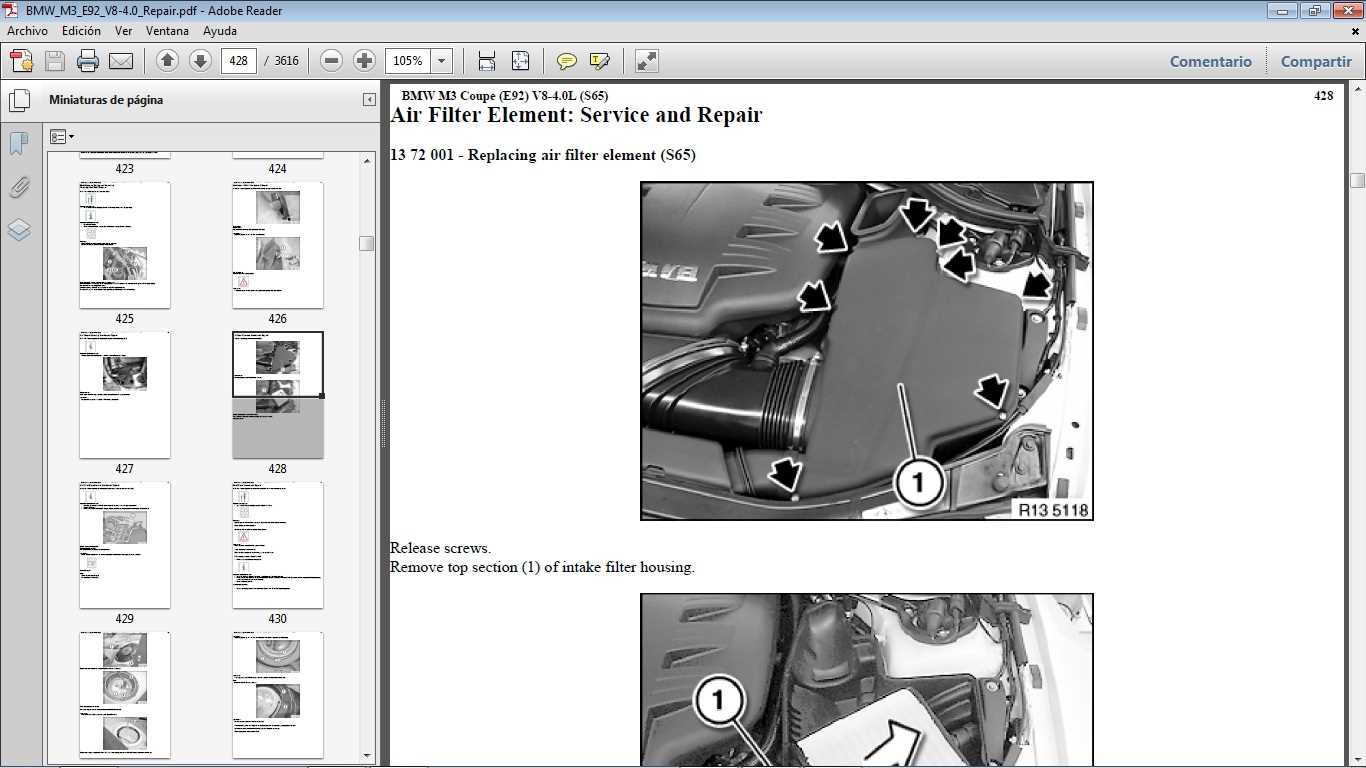Click the 'BMW M3 Coupe (E92)' page header

(505, 96)
